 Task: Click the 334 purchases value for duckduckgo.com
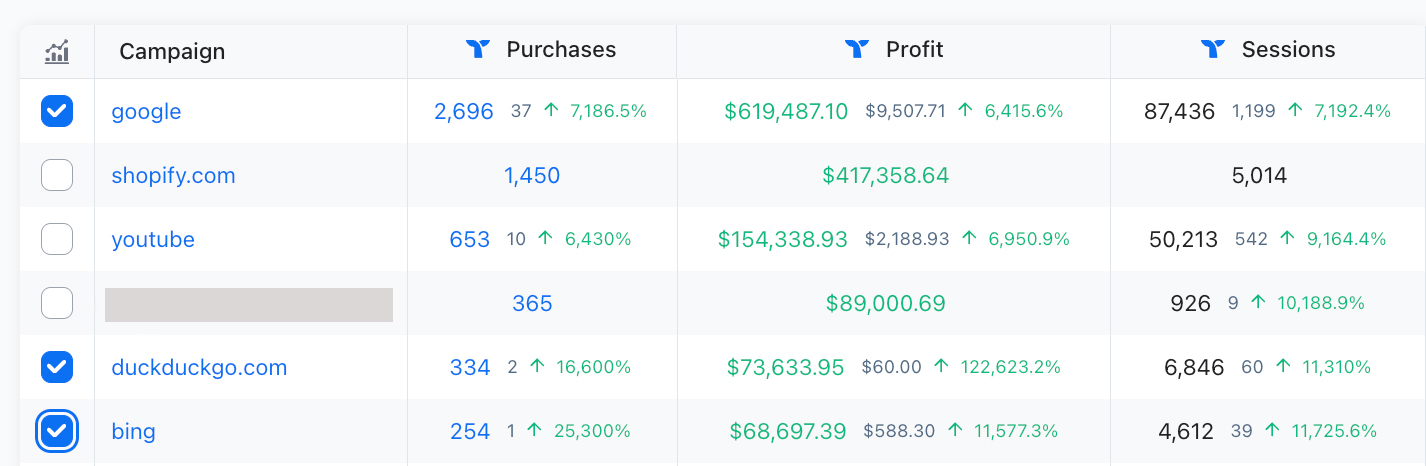tap(470, 367)
